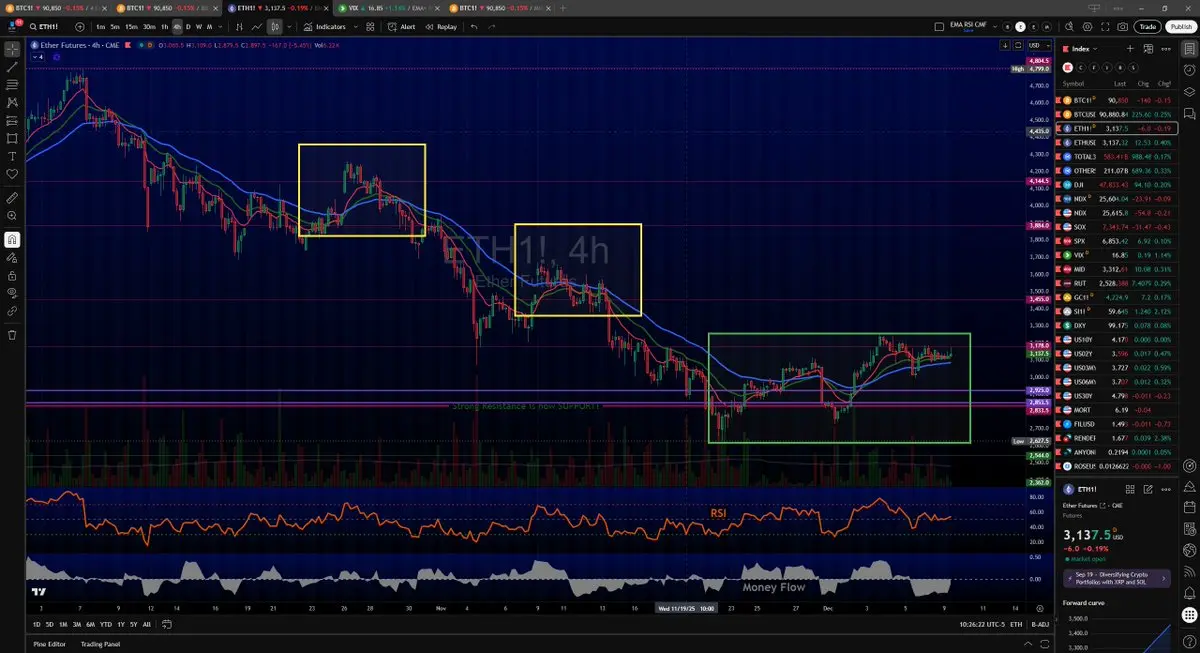Select TOTAL3 row in watchlist
Viewport: 1200px width, 653px height.
(x=1117, y=157)
